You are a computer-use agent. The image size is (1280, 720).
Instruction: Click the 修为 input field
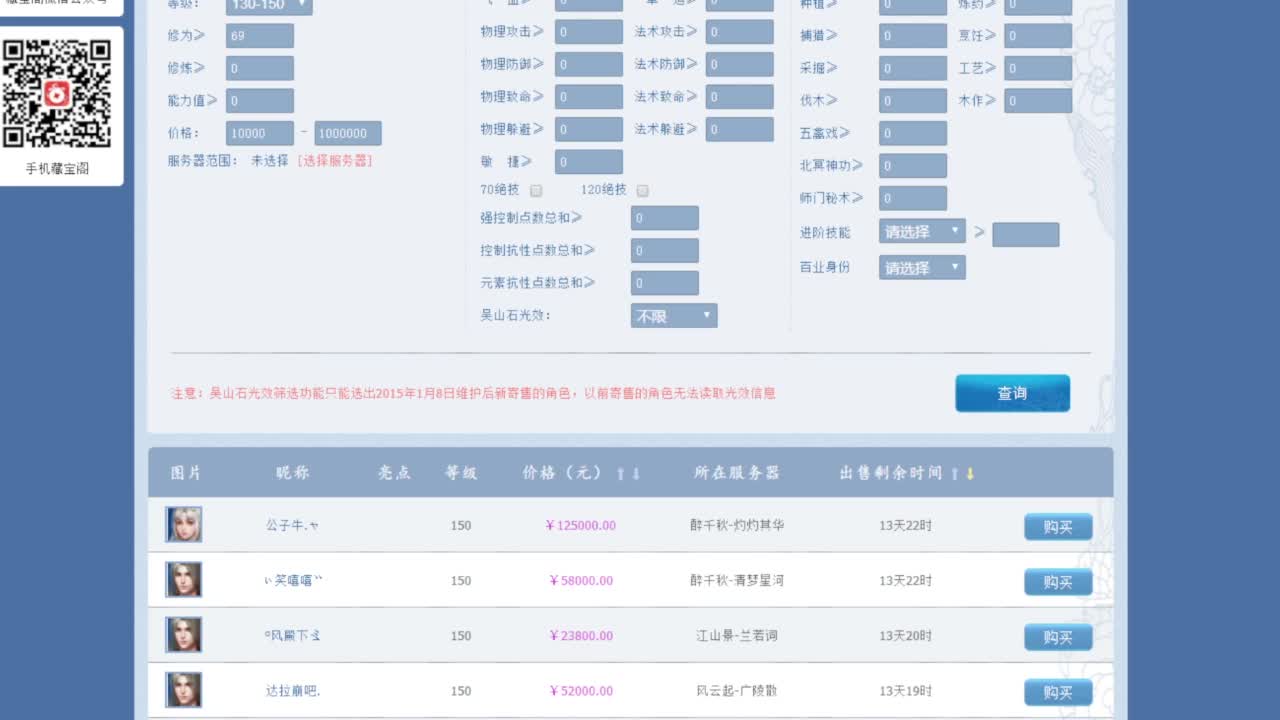260,36
